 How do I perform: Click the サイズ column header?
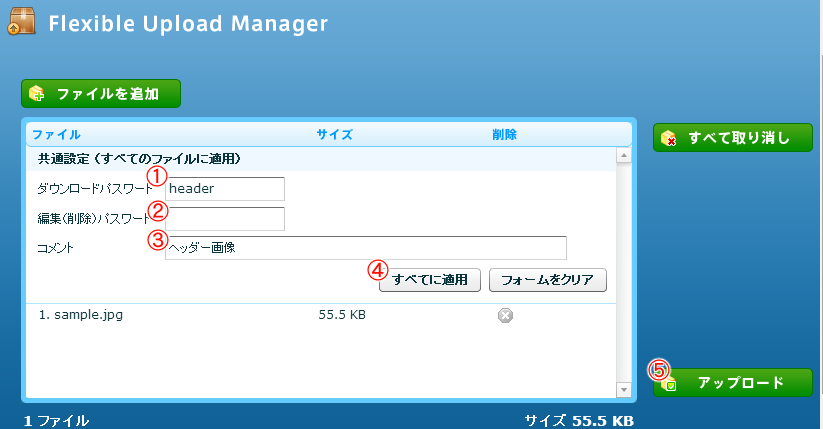point(334,134)
